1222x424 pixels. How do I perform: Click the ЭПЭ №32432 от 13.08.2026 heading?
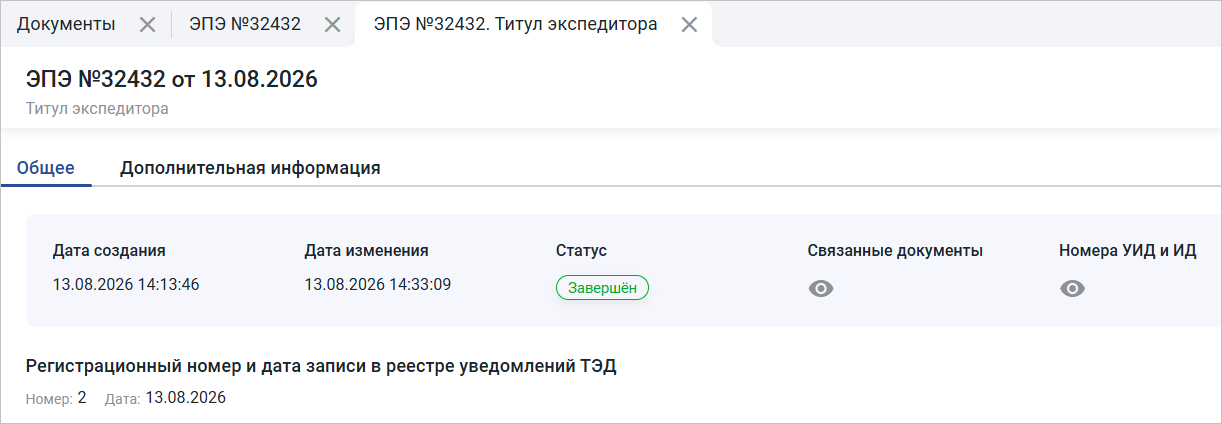[x=172, y=79]
